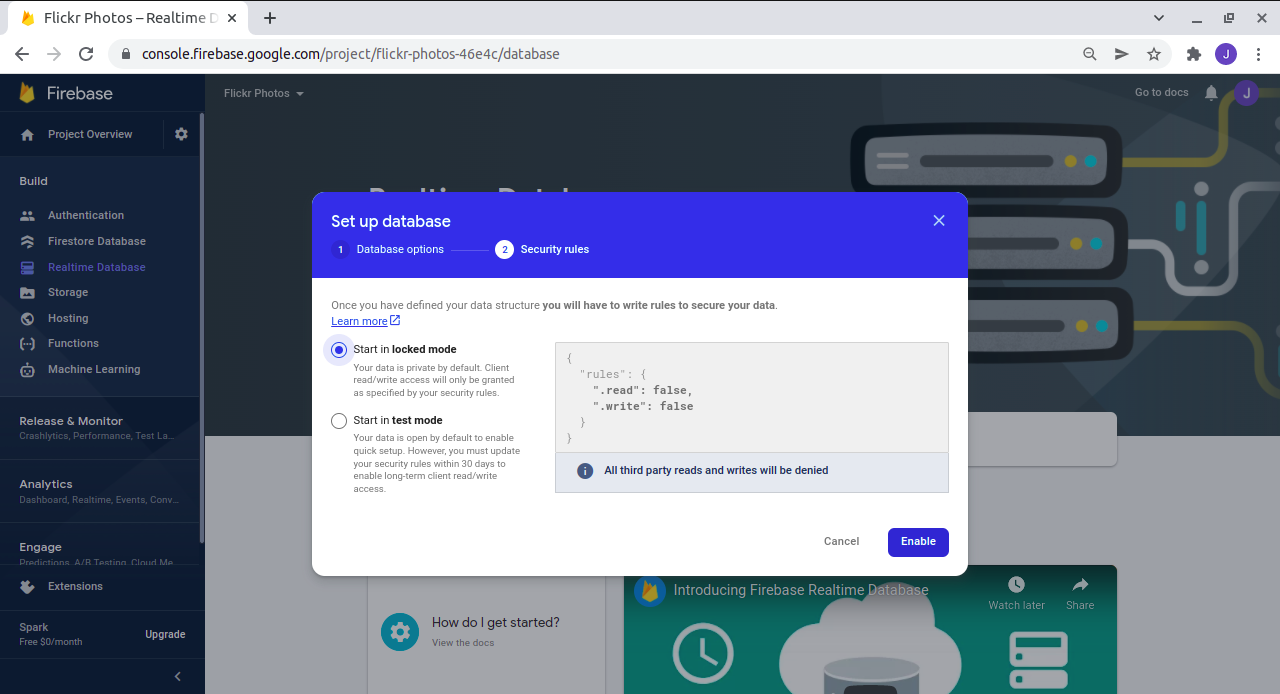Click the Introducing Firebase Realtime Database video
Screen dimensions: 1280x694
pyautogui.click(x=870, y=630)
